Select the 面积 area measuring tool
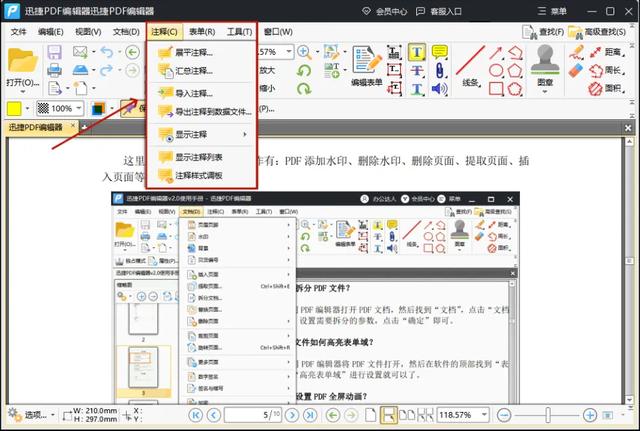Image resolution: width=640 pixels, height=431 pixels. (x=607, y=88)
